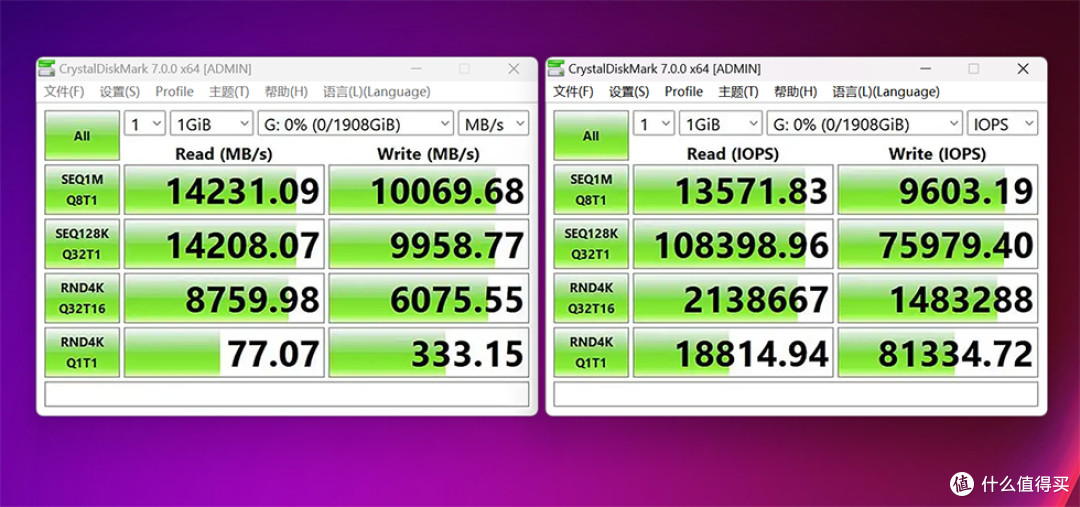Open 帮助(H) menu in left window

click(286, 92)
